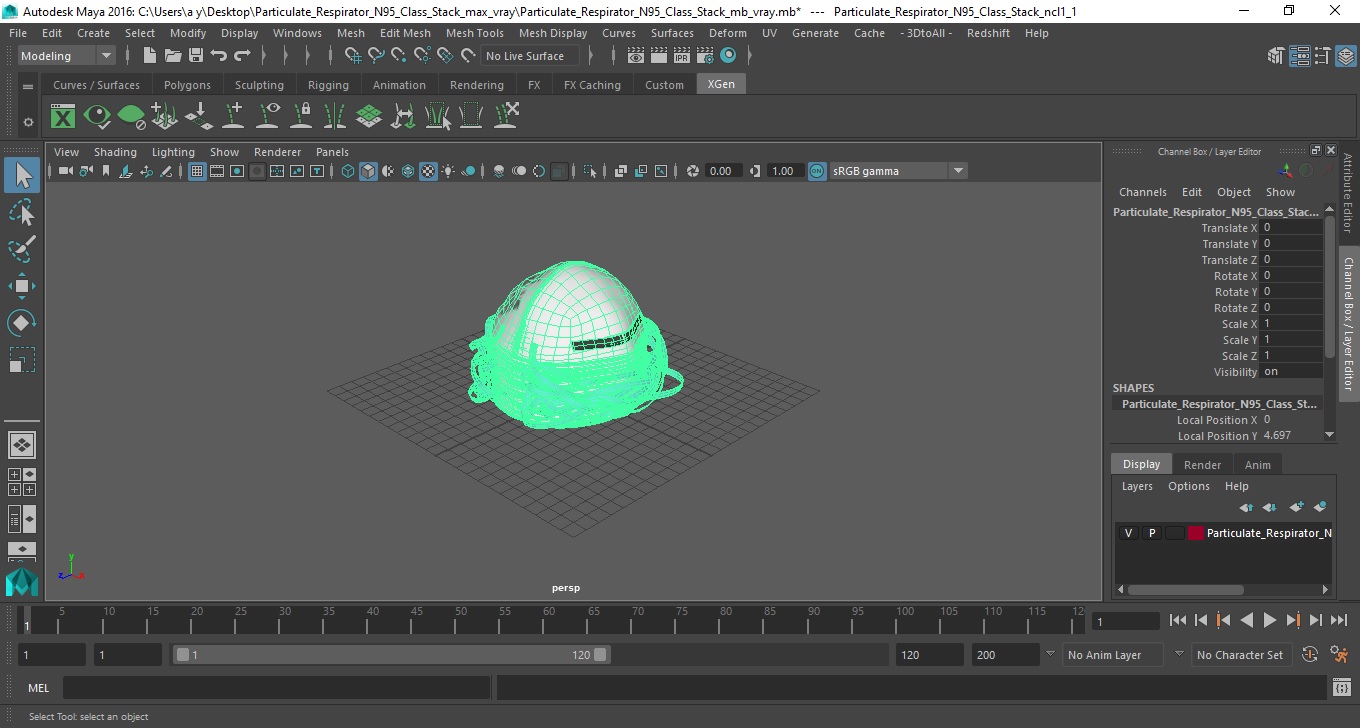Screen dimensions: 1360x728
Task: Activate the Rotate tool
Action: (x=22, y=323)
